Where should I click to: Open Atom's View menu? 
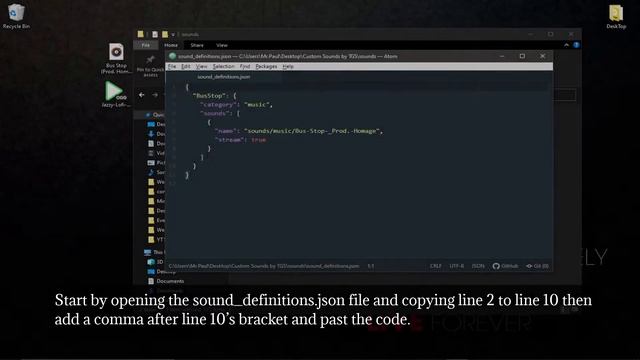[x=202, y=67]
